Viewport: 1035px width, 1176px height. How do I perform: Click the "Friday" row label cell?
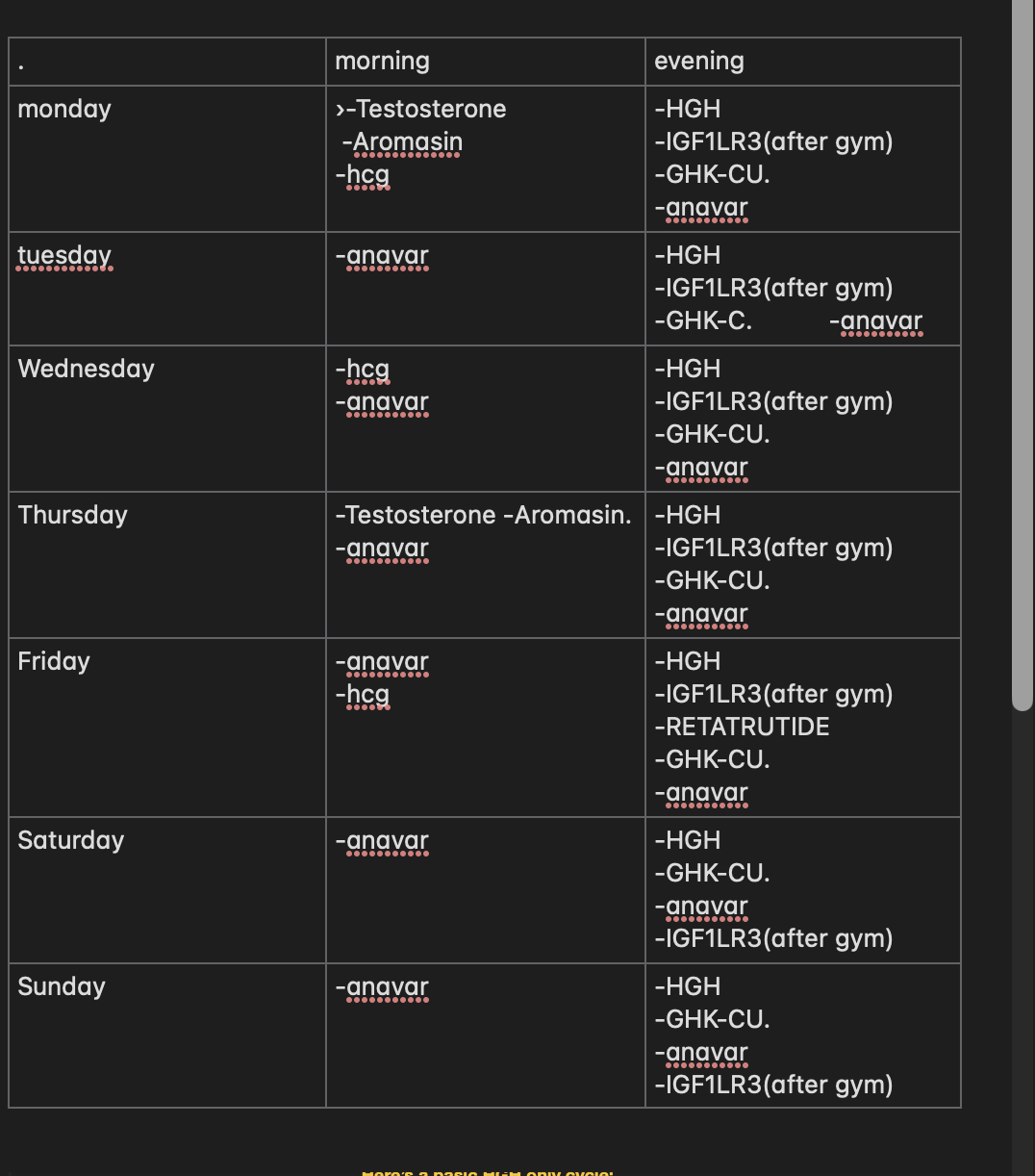(x=54, y=662)
